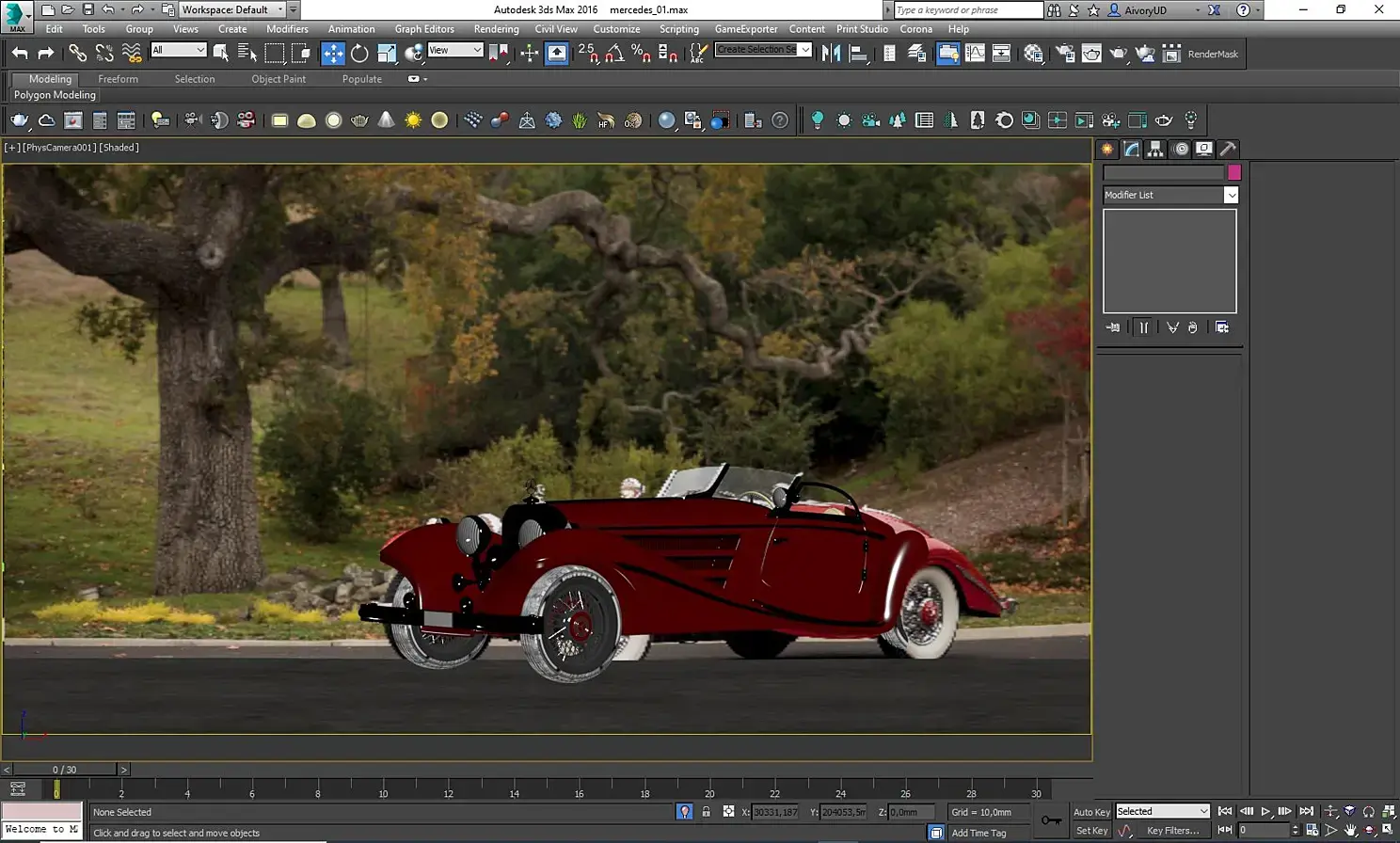
Task: Toggle Auto Key animation mode
Action: 1091,812
